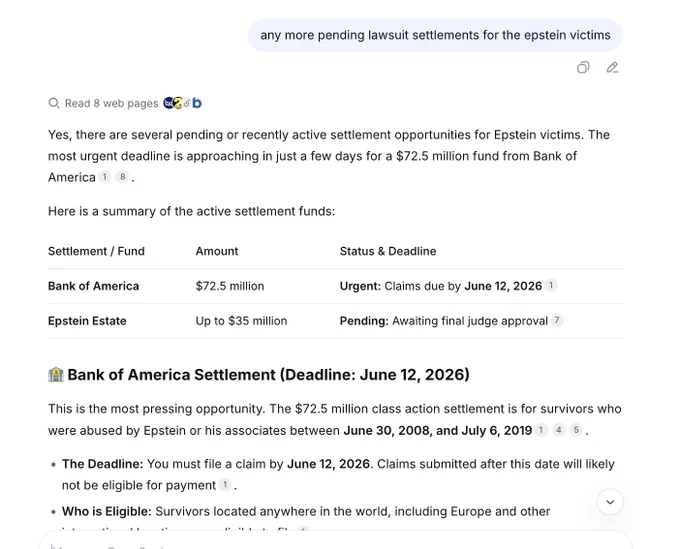Screen dimensions: 680x549
Task: Open citation 1 after 'eligible for payment'
Action: (x=225, y=485)
